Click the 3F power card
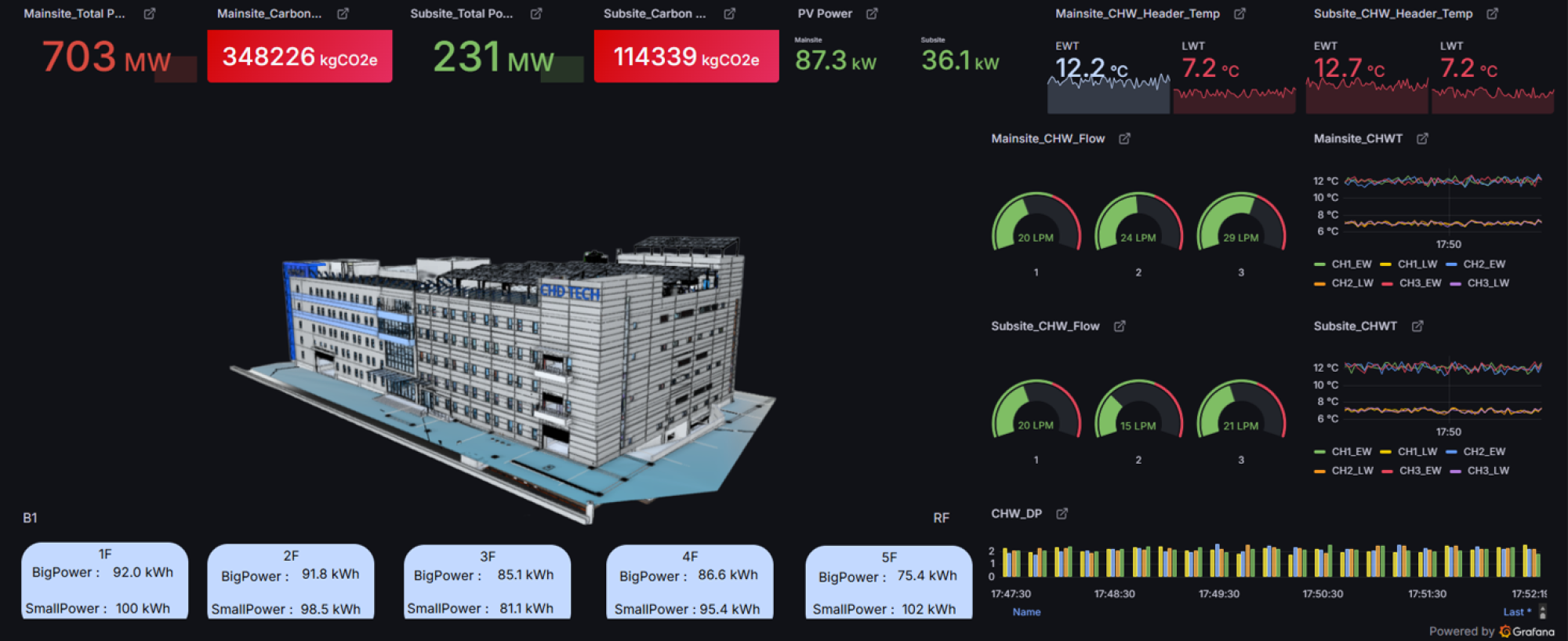The image size is (1568, 641). (x=487, y=582)
